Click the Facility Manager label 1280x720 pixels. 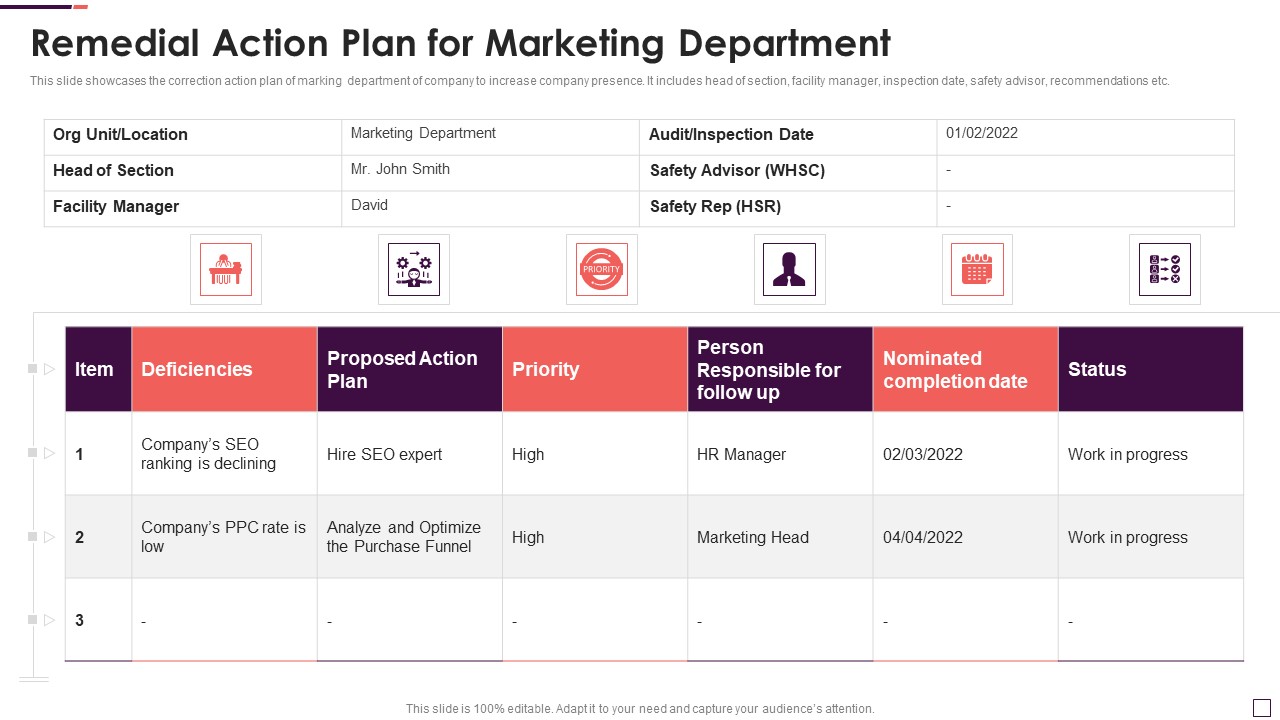click(116, 206)
